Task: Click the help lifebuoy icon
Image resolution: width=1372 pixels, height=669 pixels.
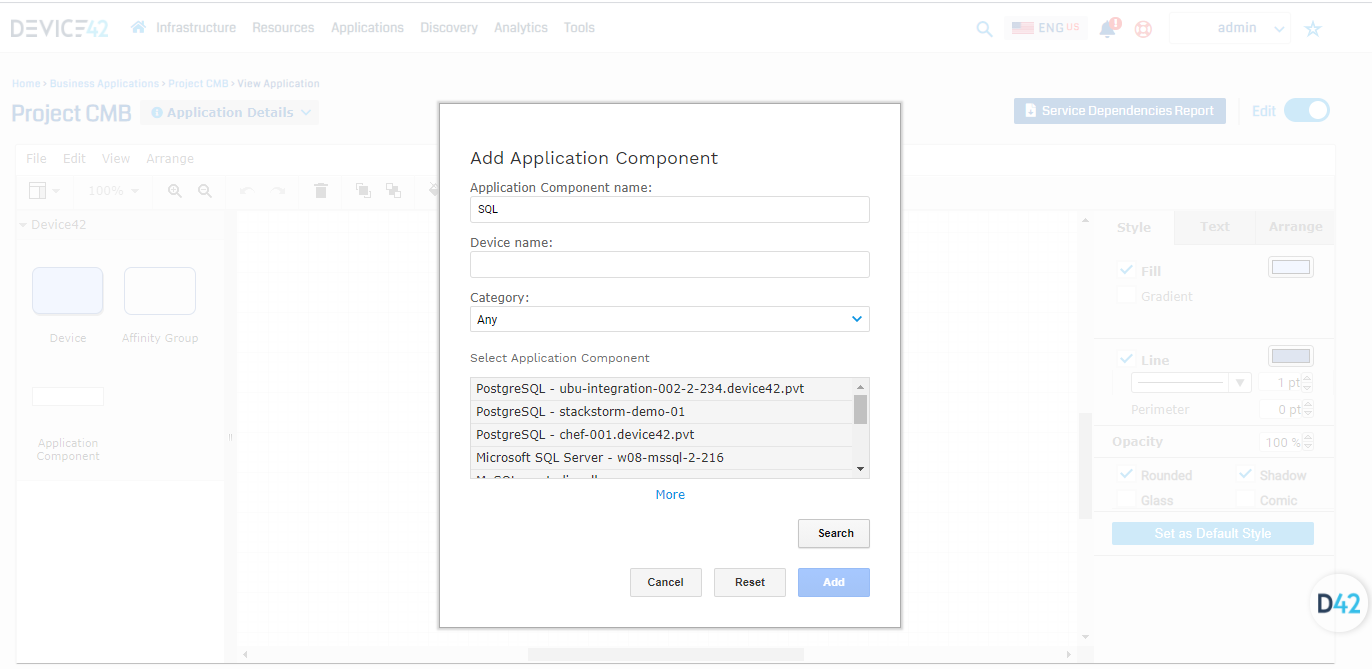Action: pyautogui.click(x=1144, y=29)
